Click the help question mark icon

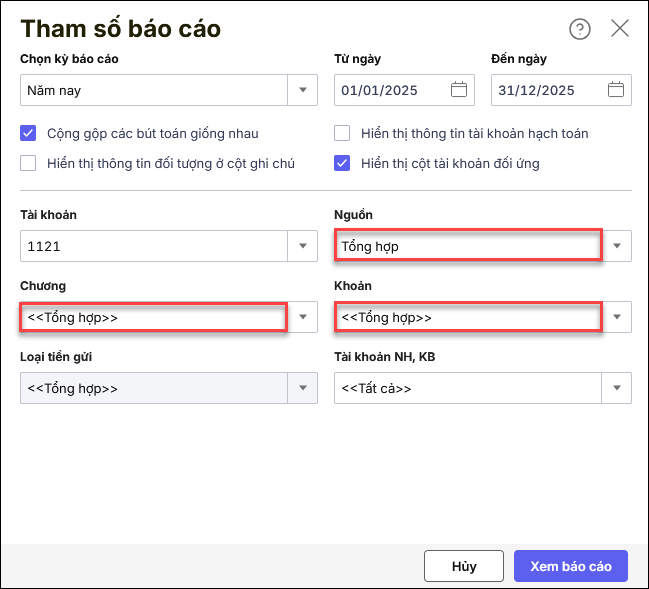coord(580,29)
